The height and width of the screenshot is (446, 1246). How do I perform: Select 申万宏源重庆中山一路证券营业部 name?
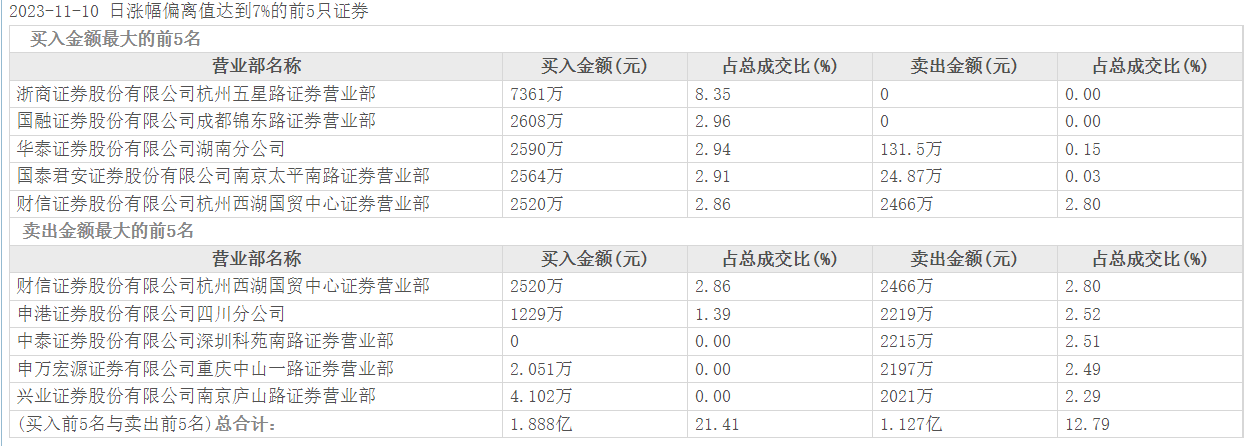coord(206,369)
